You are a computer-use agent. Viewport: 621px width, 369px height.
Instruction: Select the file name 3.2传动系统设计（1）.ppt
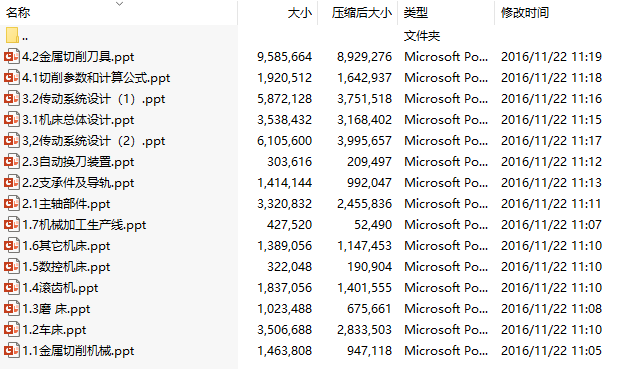[x=93, y=99]
